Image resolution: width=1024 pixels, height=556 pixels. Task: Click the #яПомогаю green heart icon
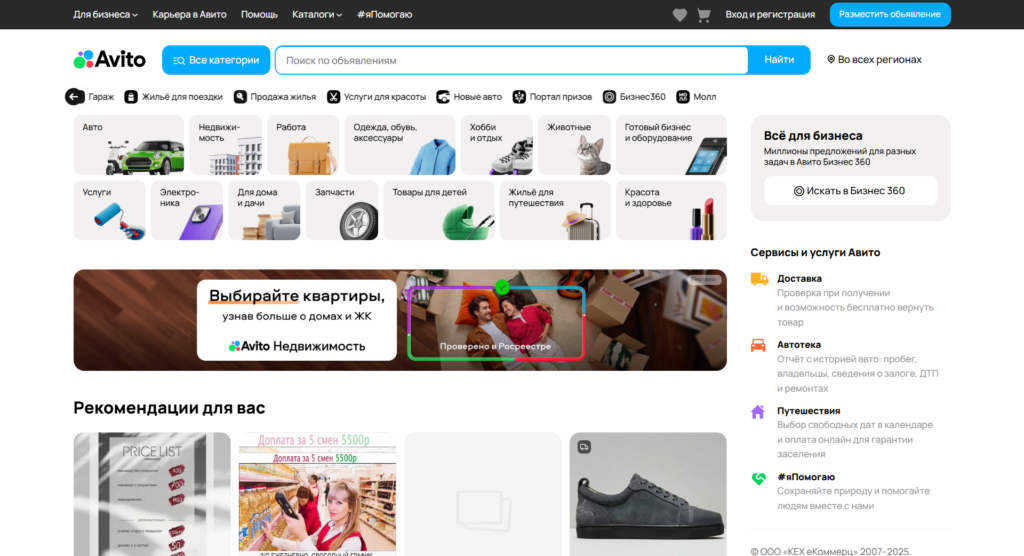(x=758, y=478)
